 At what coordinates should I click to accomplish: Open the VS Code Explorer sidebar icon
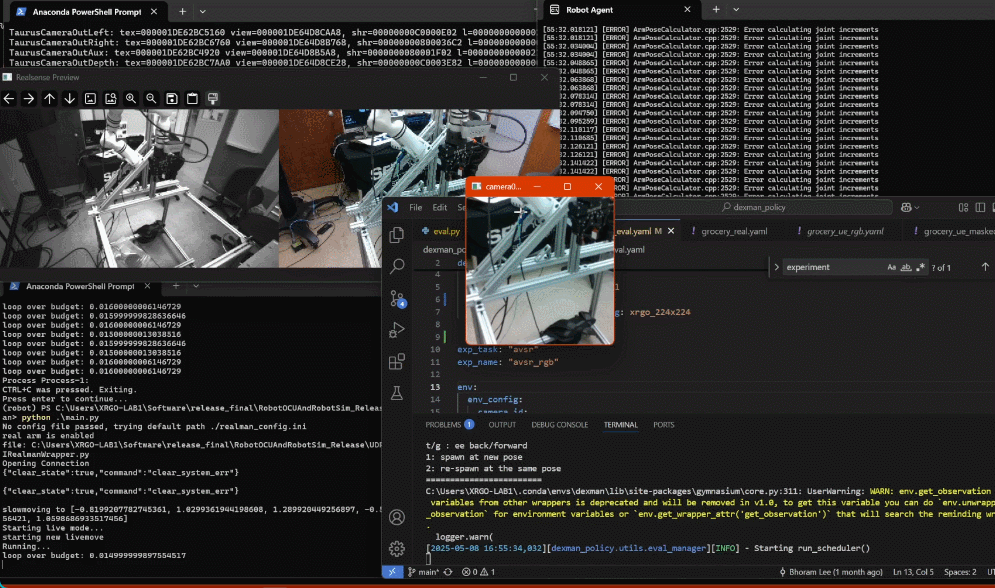(x=397, y=235)
